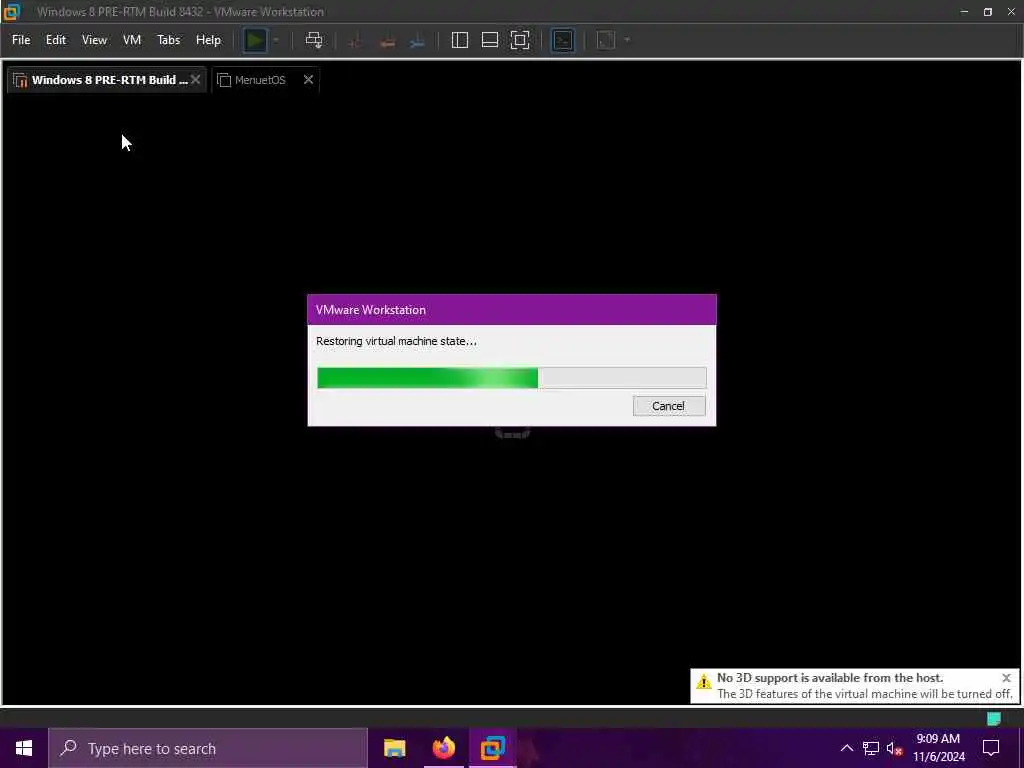Image resolution: width=1024 pixels, height=768 pixels.
Task: Open the stretch display dropdown arrow
Action: click(x=627, y=40)
